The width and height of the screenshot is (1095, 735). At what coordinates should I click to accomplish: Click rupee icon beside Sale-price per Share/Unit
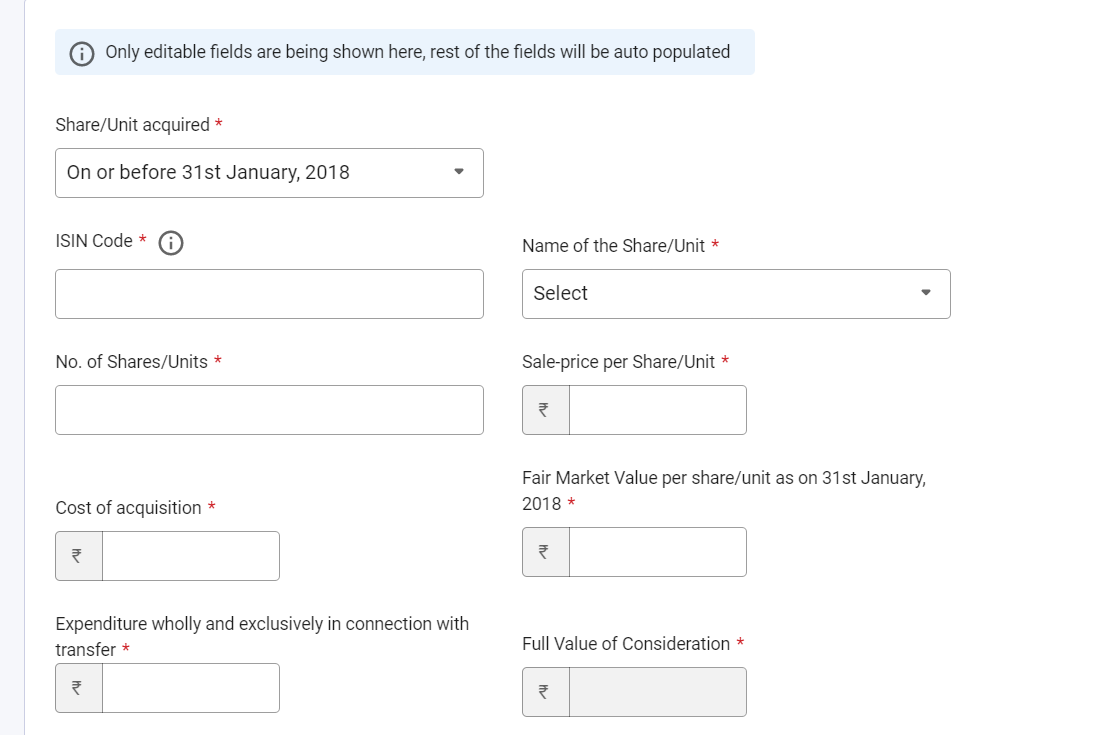tap(545, 410)
